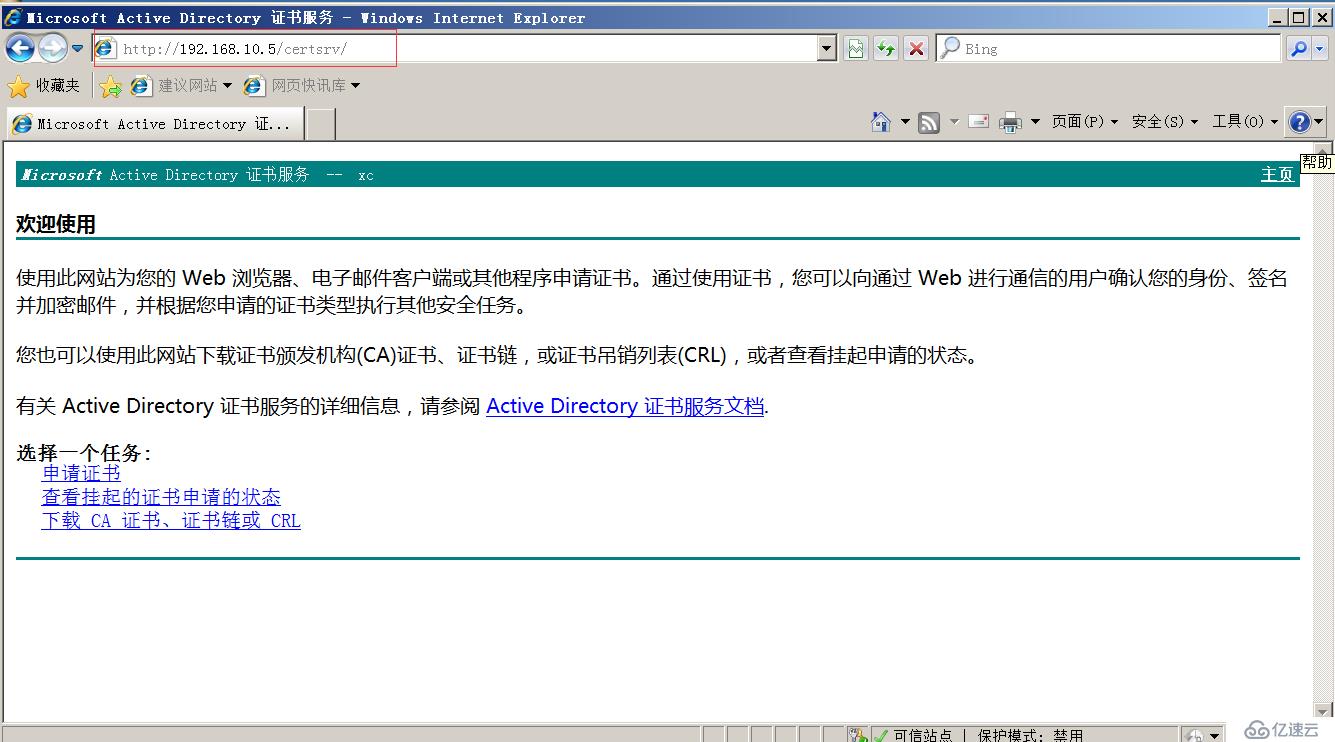Add page to favorites bar star icon
1335x742 pixels.
(111, 87)
